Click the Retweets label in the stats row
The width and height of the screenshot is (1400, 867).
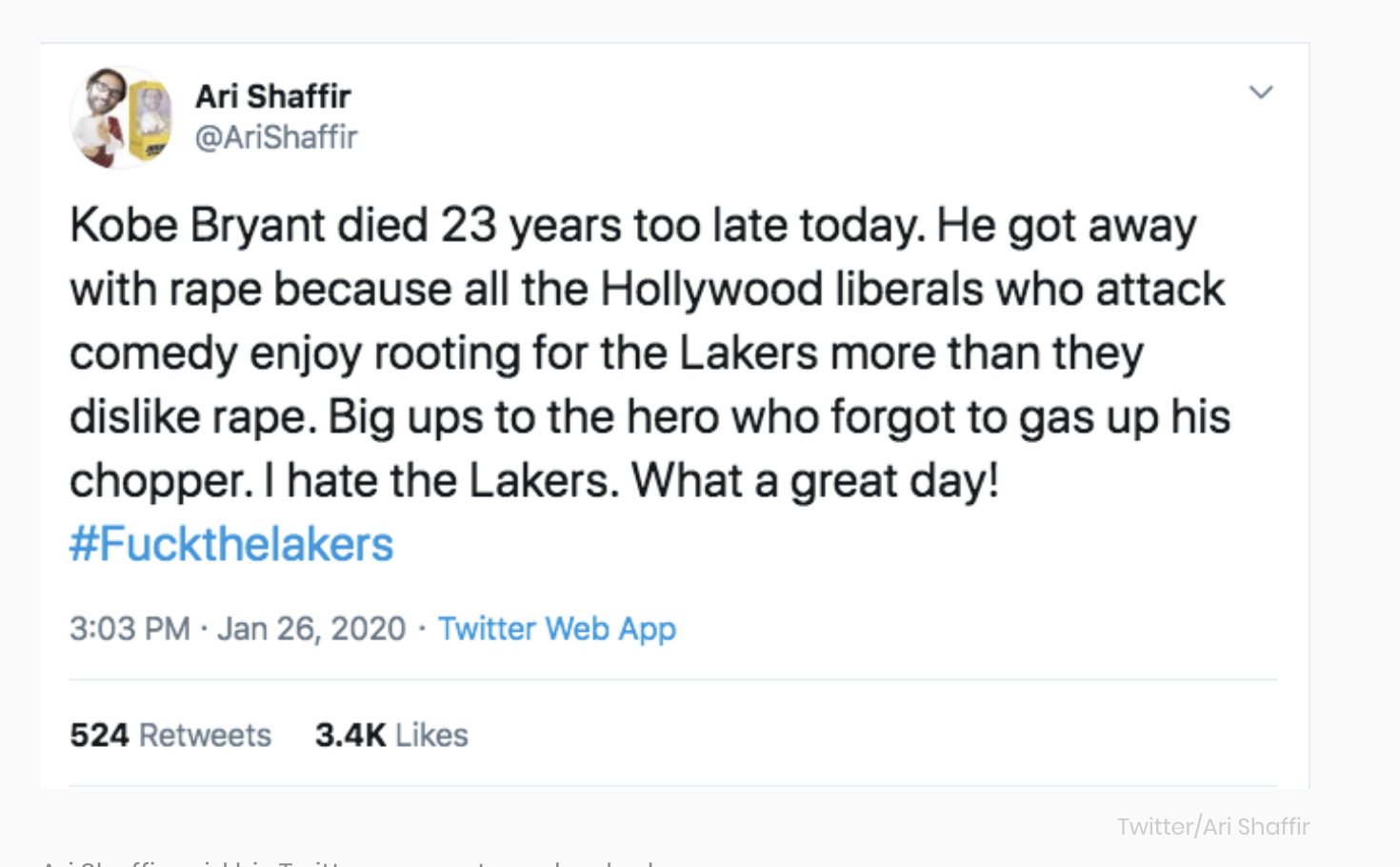click(x=205, y=735)
